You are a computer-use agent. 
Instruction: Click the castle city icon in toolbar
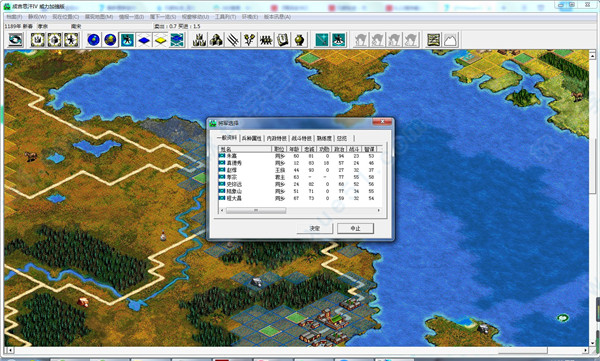199,40
